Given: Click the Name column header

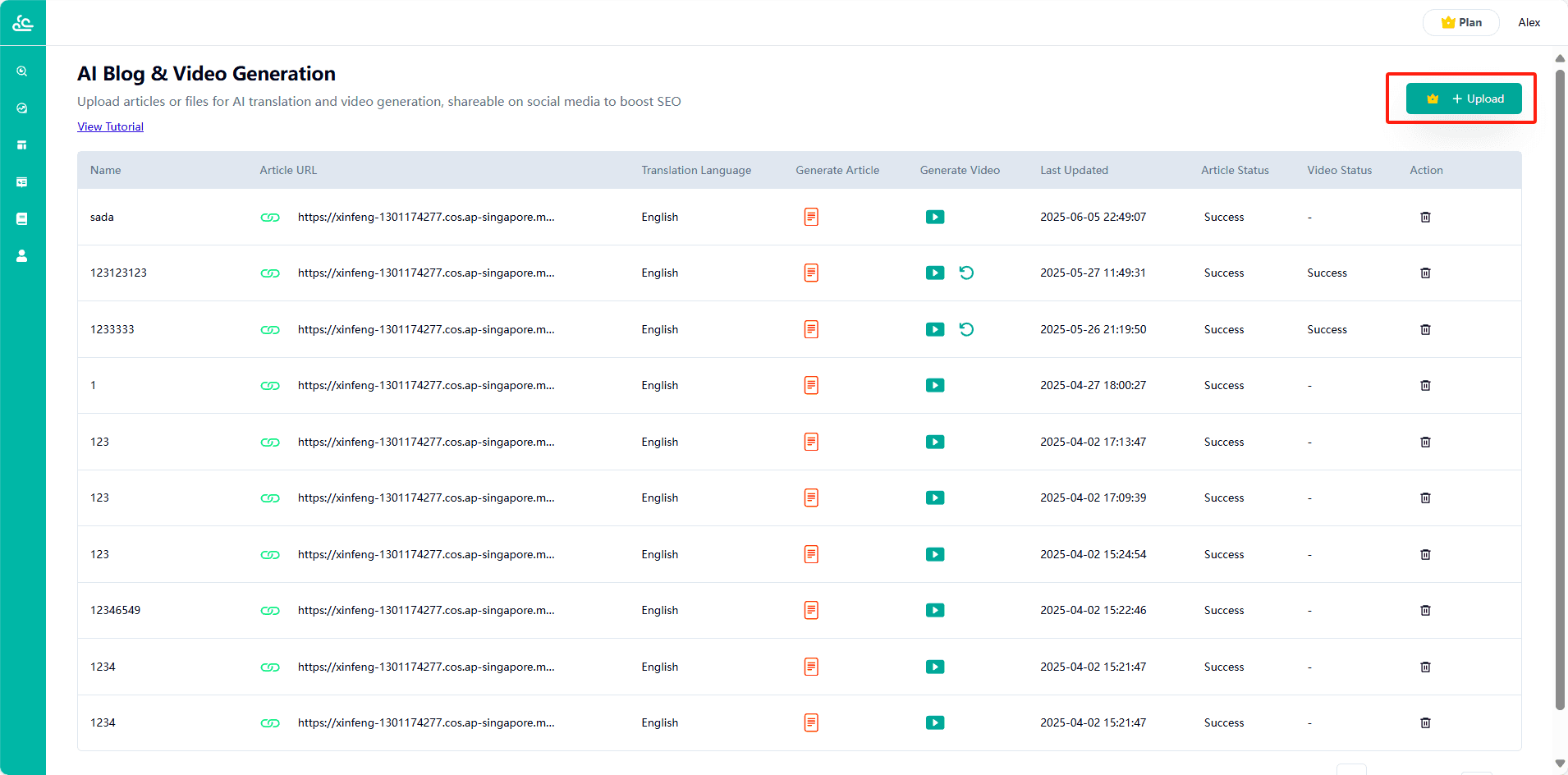Looking at the screenshot, I should coord(105,170).
